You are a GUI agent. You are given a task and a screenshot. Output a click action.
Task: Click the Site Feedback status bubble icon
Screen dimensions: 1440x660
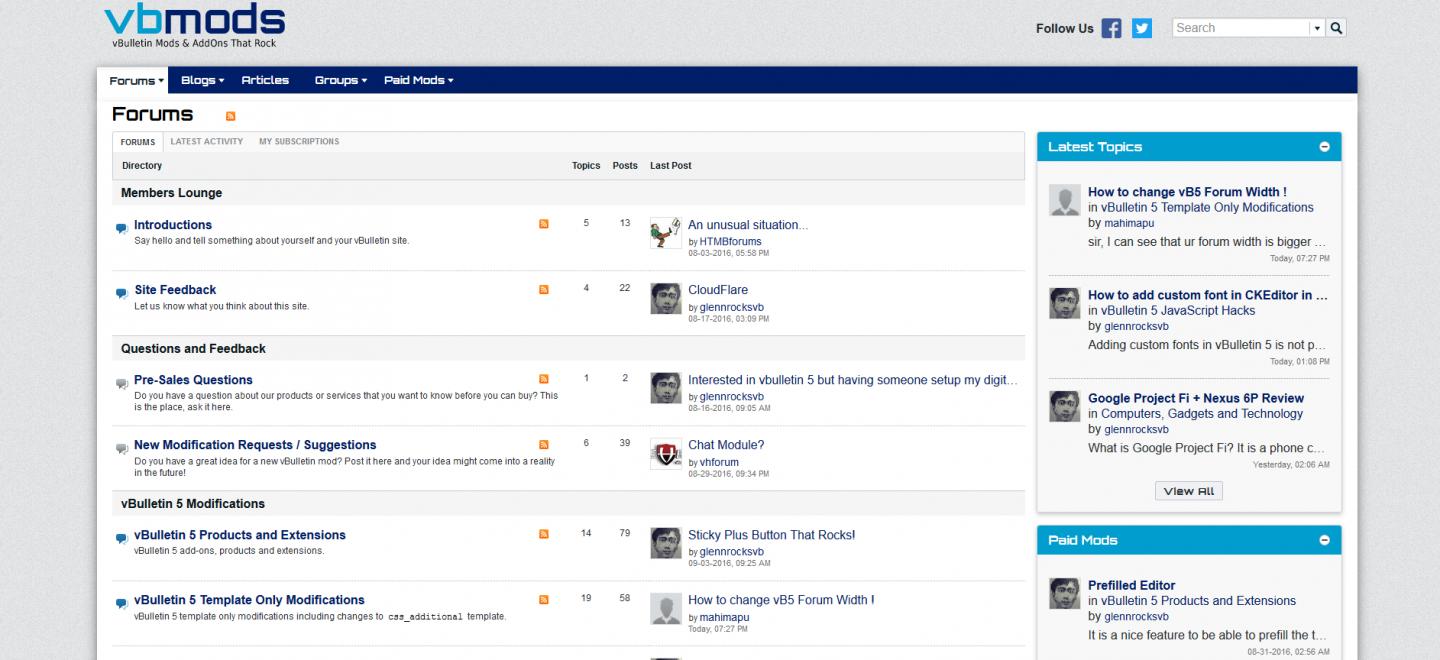click(x=122, y=293)
